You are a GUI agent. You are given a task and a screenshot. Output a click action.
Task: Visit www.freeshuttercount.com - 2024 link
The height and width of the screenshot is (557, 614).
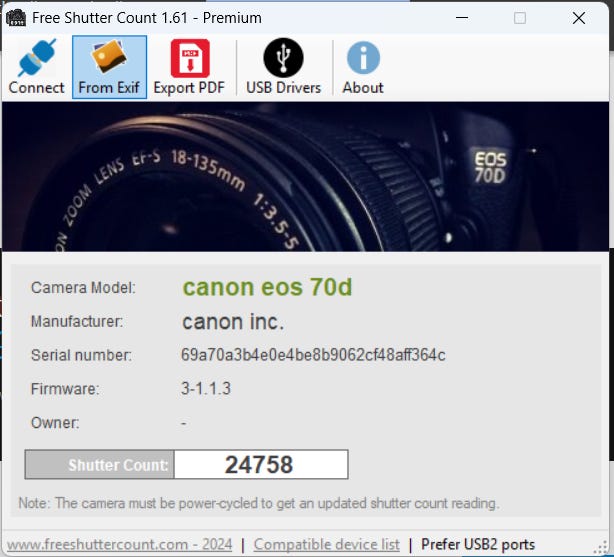coord(119,544)
